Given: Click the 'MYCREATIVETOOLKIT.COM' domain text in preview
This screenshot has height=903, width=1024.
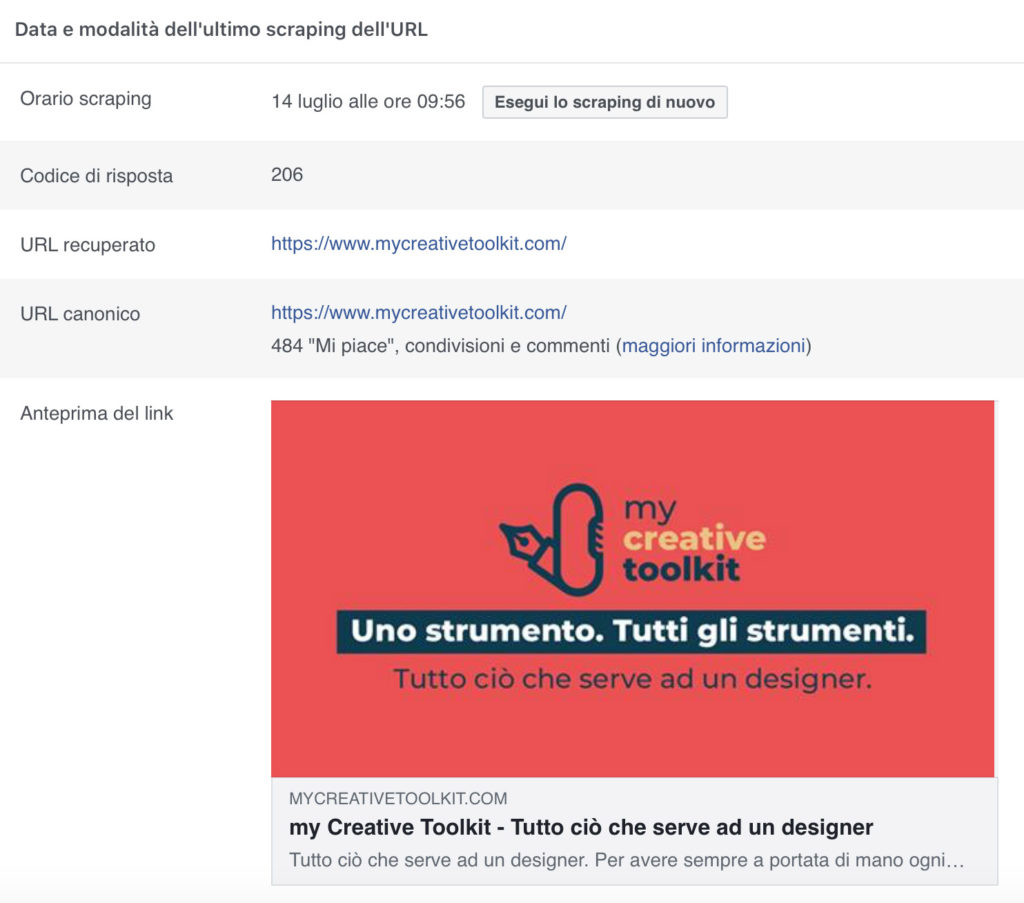Looking at the screenshot, I should click(398, 799).
